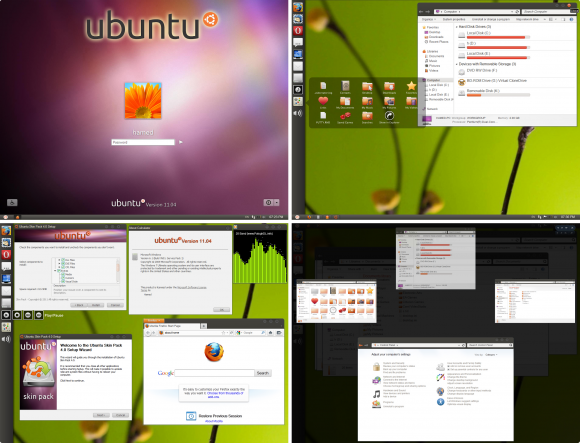Select BD-ROM Drive (G:) Virtual CloneDrive
The height and width of the screenshot is (443, 580).
(492, 81)
